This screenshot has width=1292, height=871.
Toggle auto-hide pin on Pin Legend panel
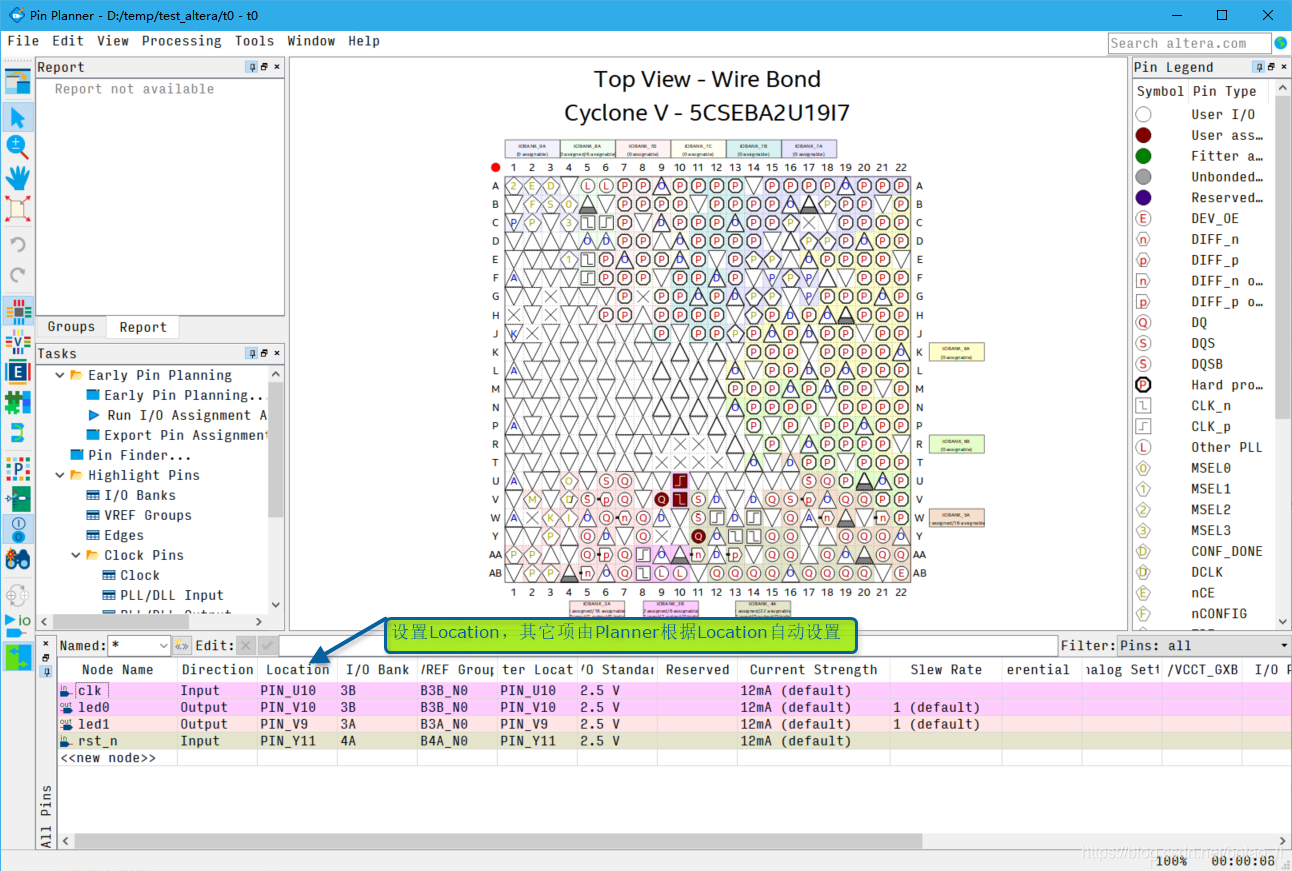pos(1258,67)
